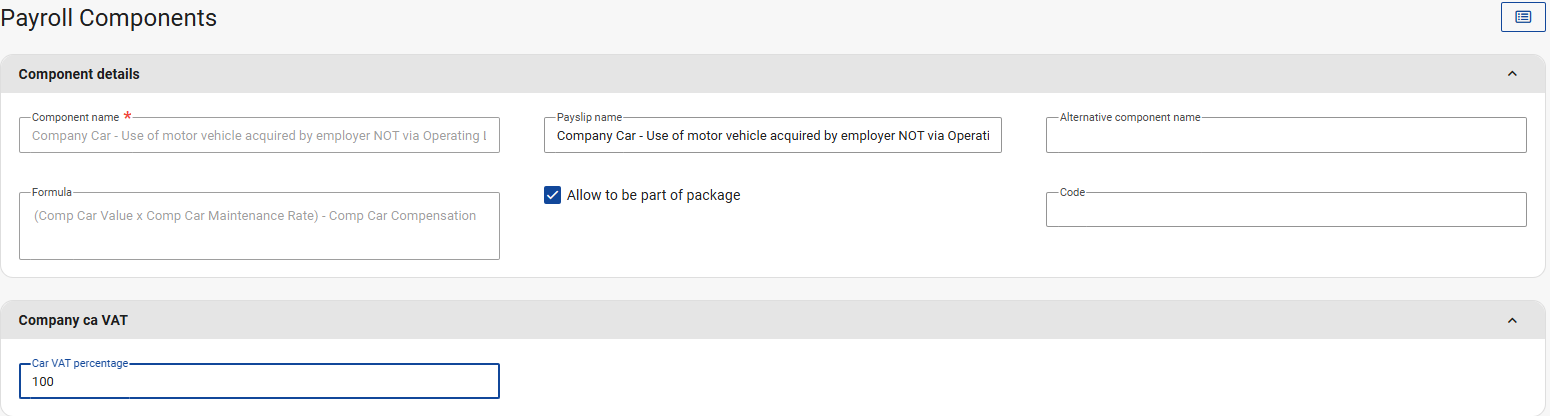
Task: Click the 'Payslip name' floating label
Action: point(589,117)
